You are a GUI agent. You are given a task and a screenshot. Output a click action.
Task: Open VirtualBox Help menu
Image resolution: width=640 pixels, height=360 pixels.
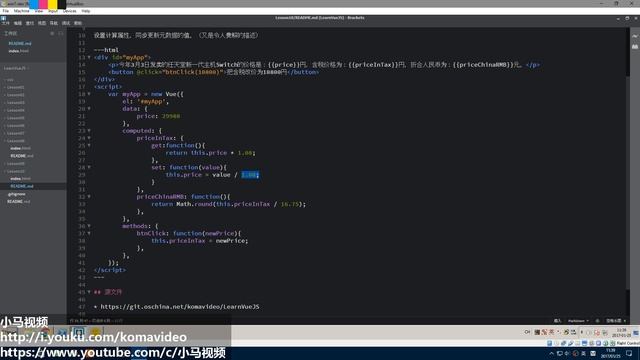point(86,11)
